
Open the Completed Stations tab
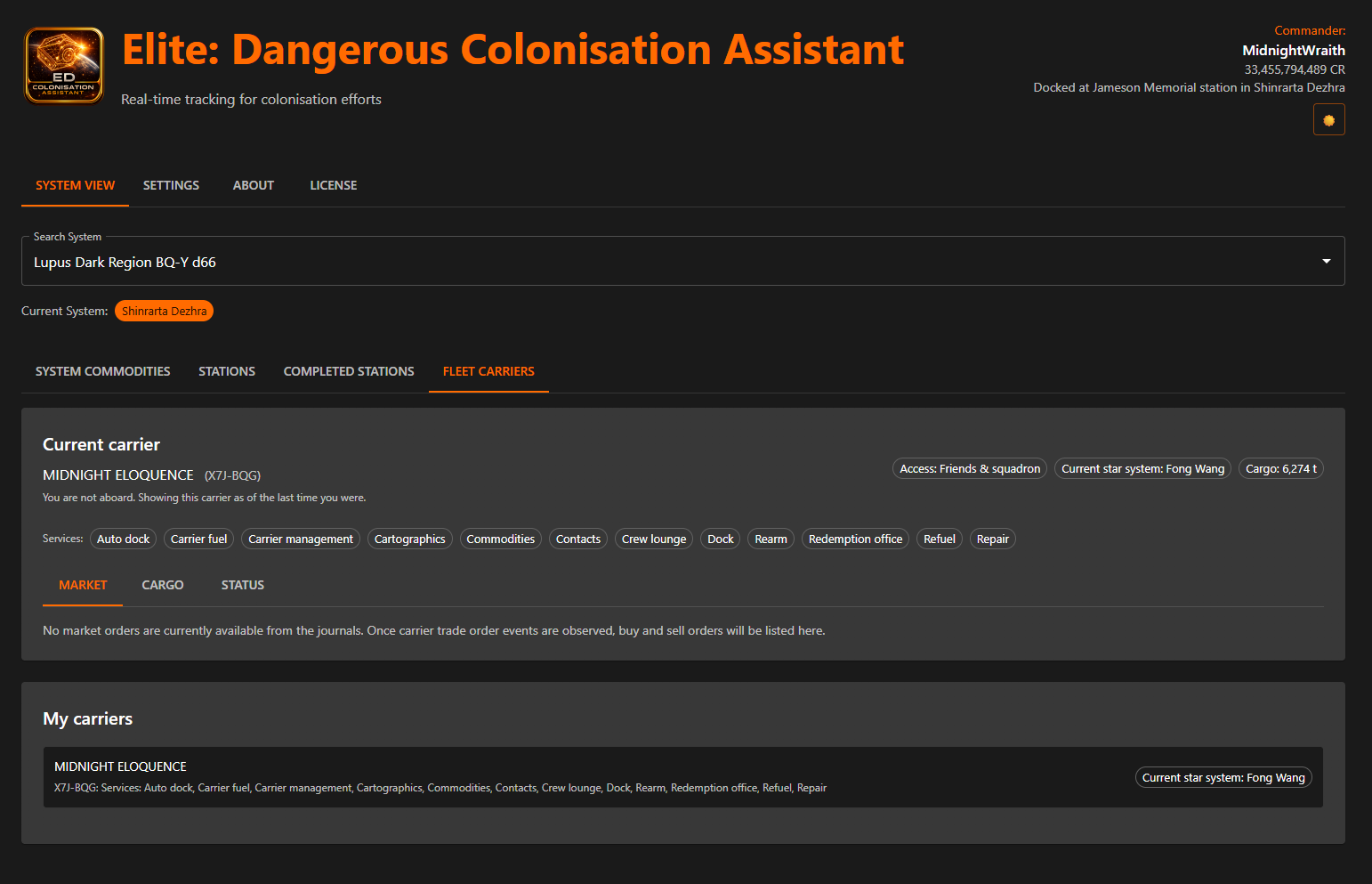pyautogui.click(x=349, y=371)
